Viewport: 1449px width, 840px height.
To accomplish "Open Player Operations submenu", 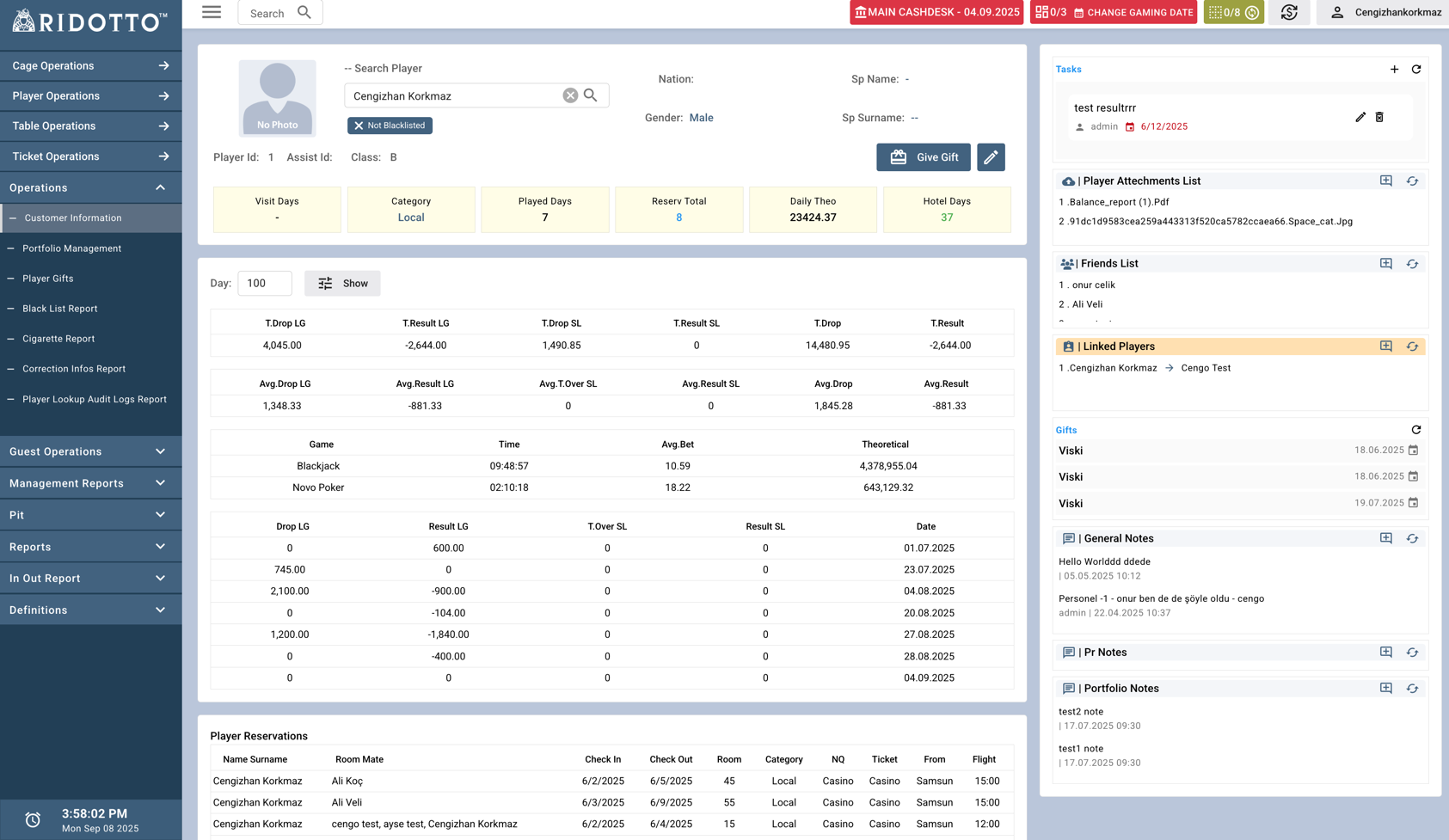I will coord(90,95).
